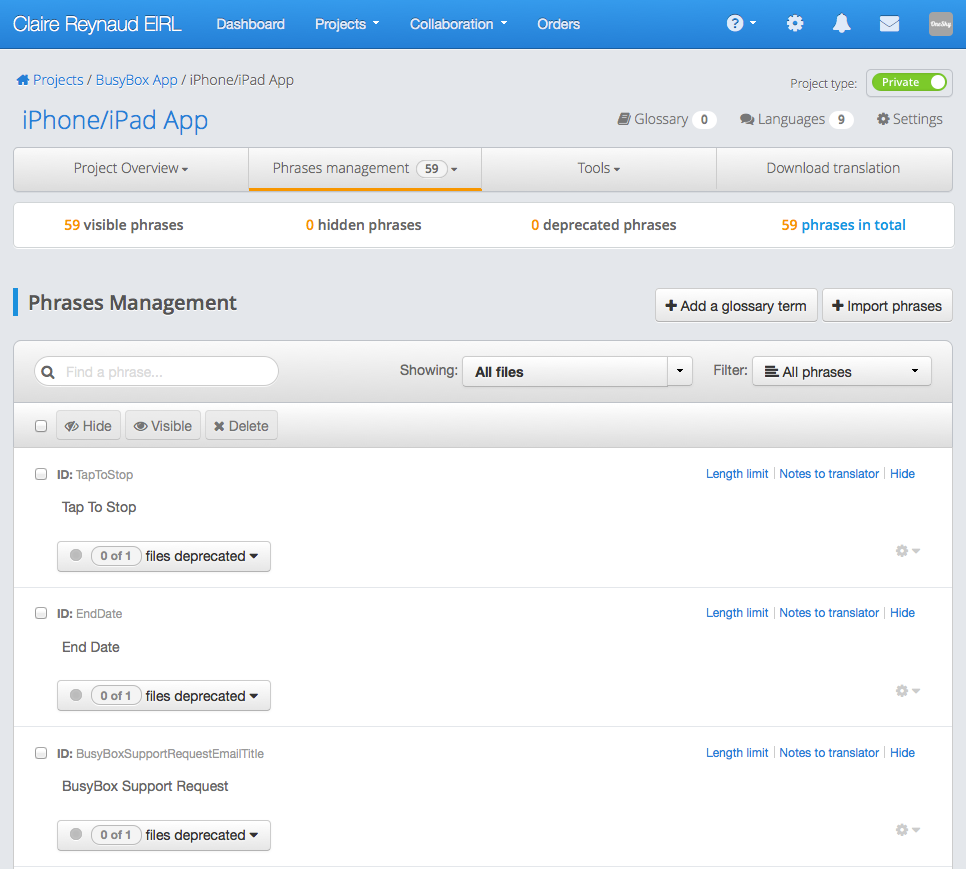The image size is (966, 869).
Task: Select the TapToStop phrase checkbox
Action: coord(41,474)
